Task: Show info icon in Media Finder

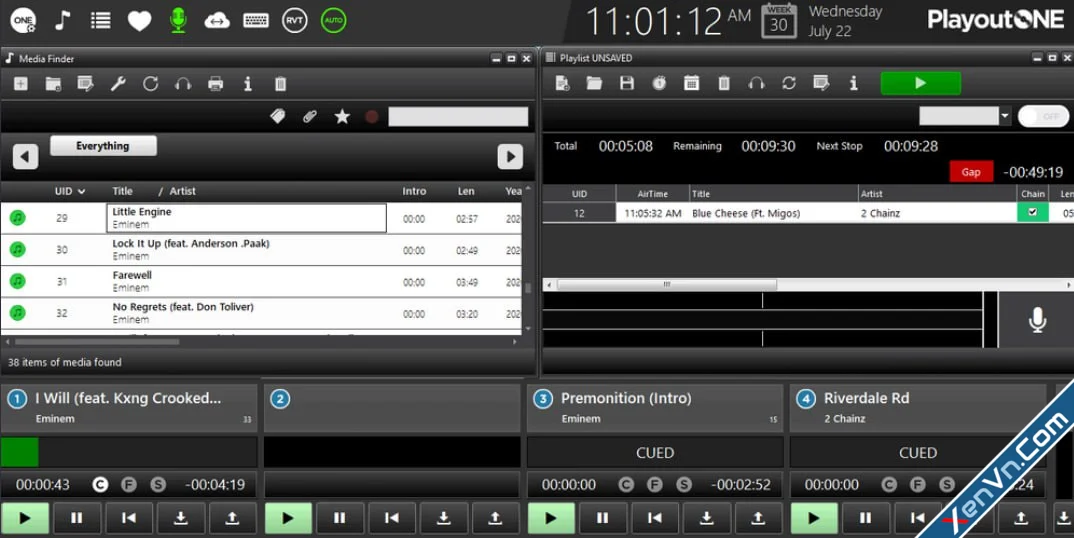Action: 248,84
